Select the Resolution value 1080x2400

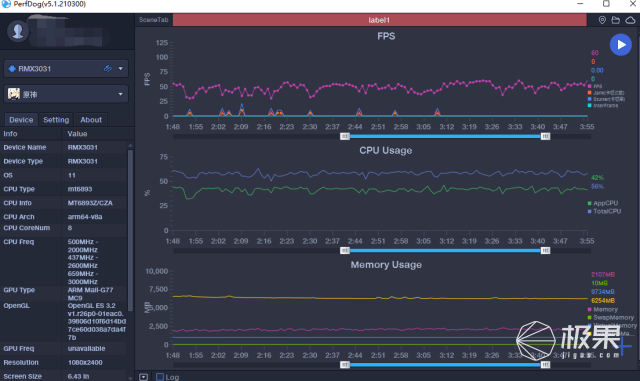pyautogui.click(x=85, y=362)
